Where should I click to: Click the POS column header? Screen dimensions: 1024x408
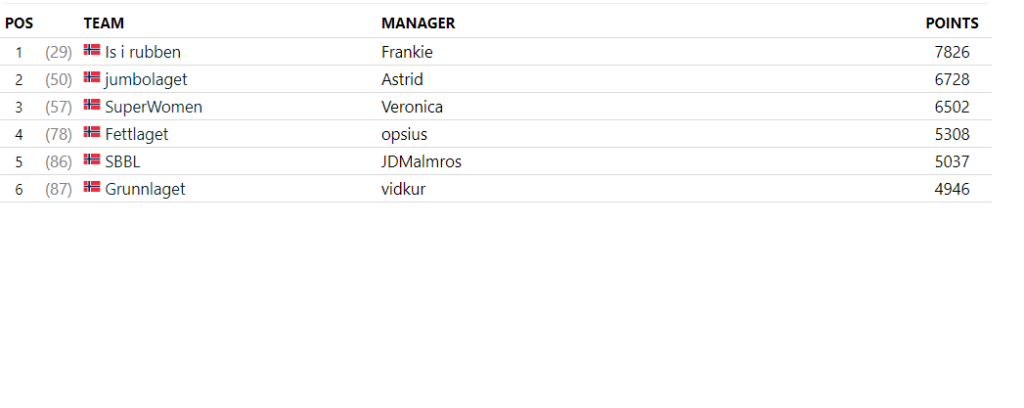(19, 24)
